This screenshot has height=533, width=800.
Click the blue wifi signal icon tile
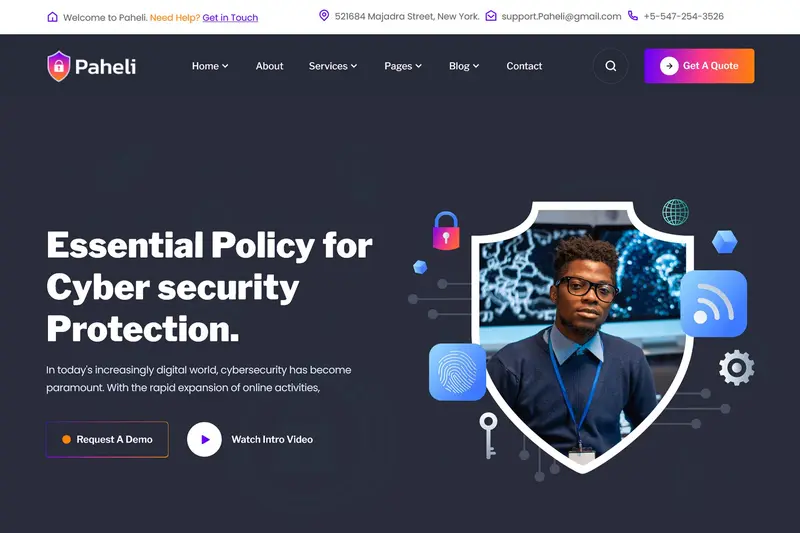pyautogui.click(x=713, y=303)
